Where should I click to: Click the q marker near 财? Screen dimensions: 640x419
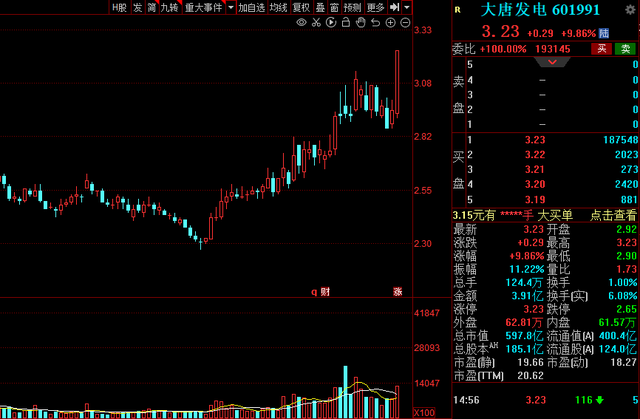[x=314, y=292]
